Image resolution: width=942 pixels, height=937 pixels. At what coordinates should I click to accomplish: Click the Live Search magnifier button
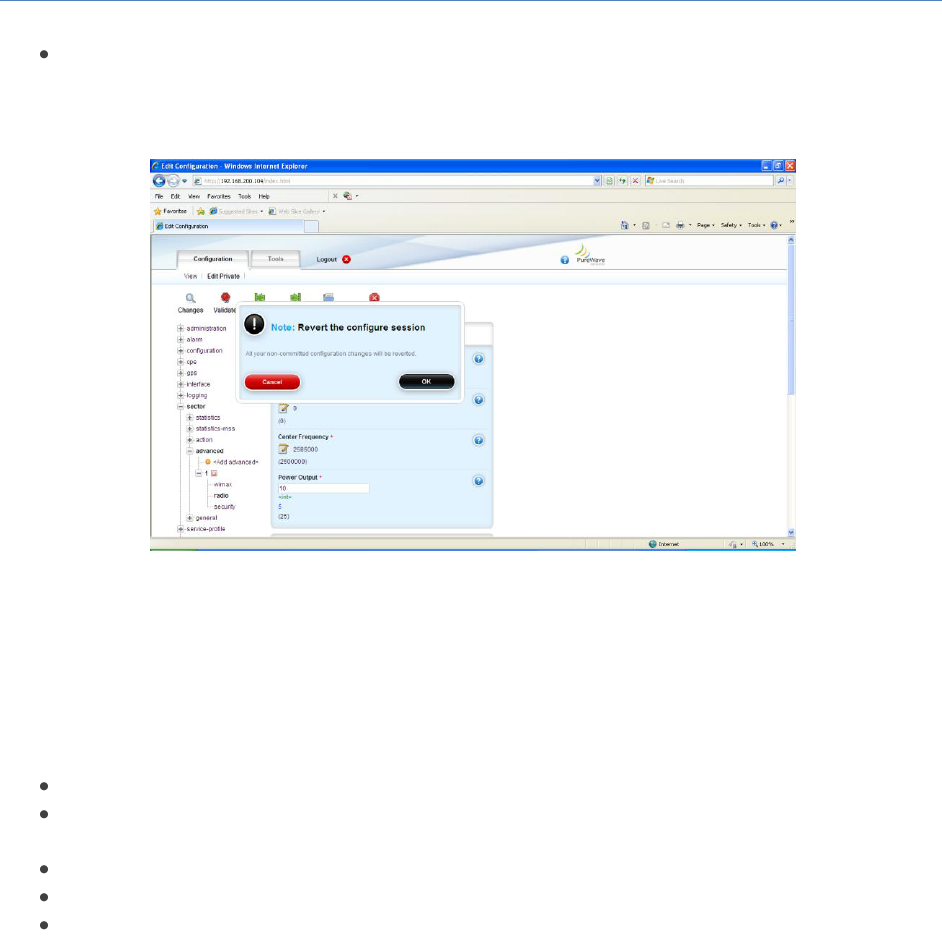tap(780, 181)
